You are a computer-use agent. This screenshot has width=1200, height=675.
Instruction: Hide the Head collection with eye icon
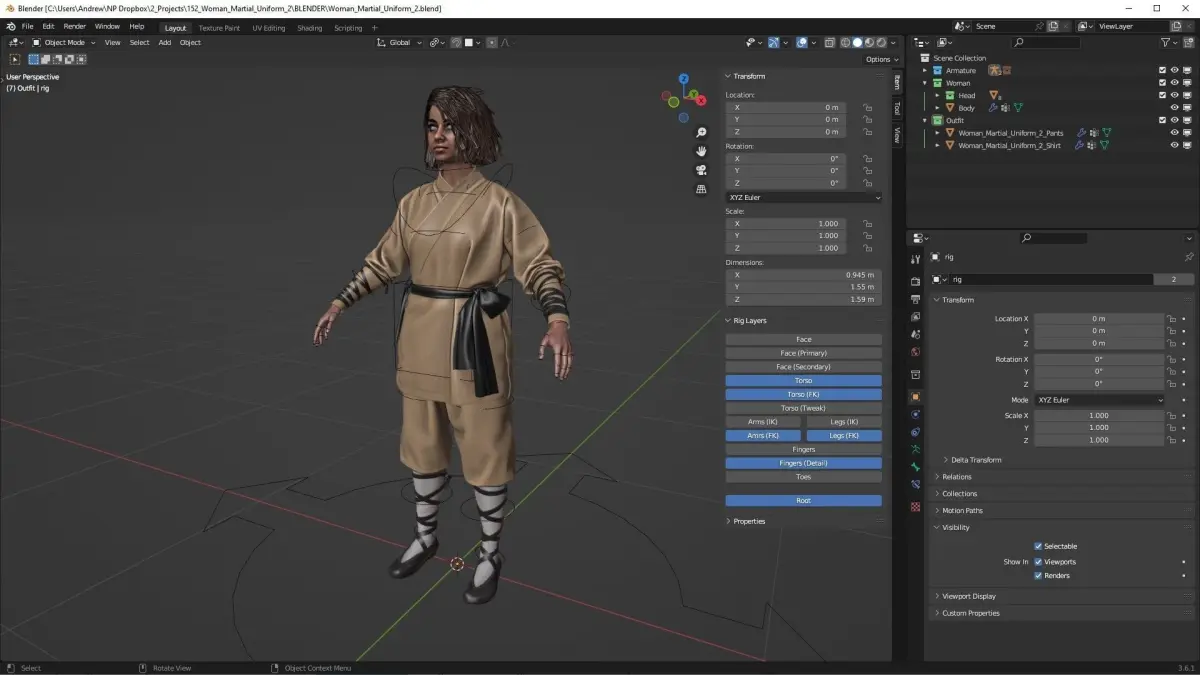click(x=1175, y=95)
